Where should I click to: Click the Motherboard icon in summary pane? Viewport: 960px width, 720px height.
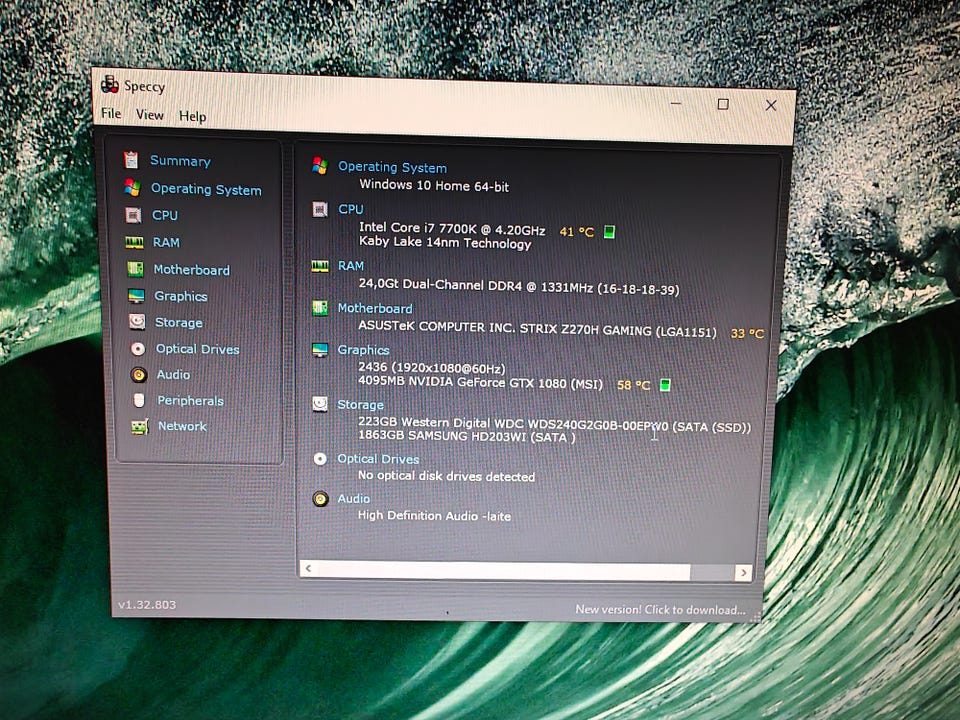click(320, 307)
